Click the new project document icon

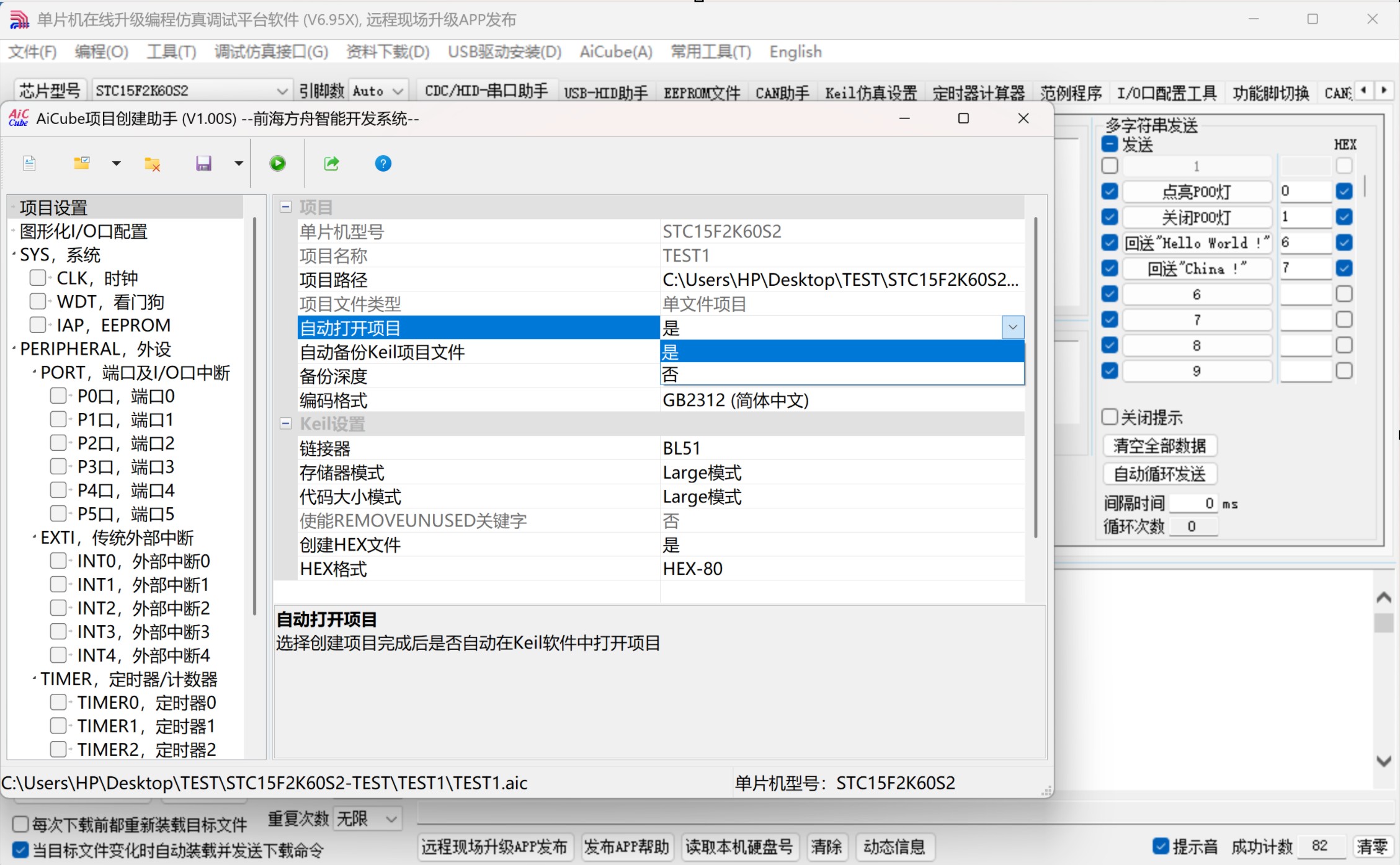tap(29, 164)
